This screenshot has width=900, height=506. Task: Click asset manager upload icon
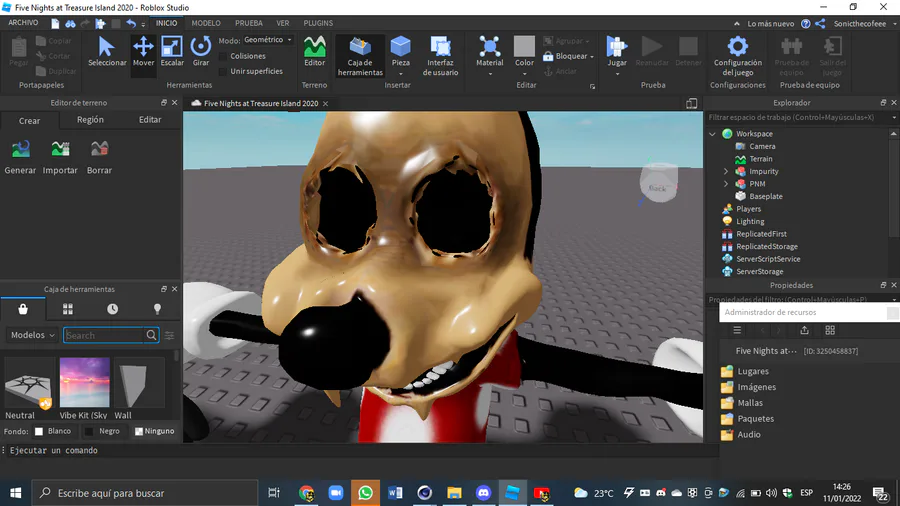click(x=804, y=330)
